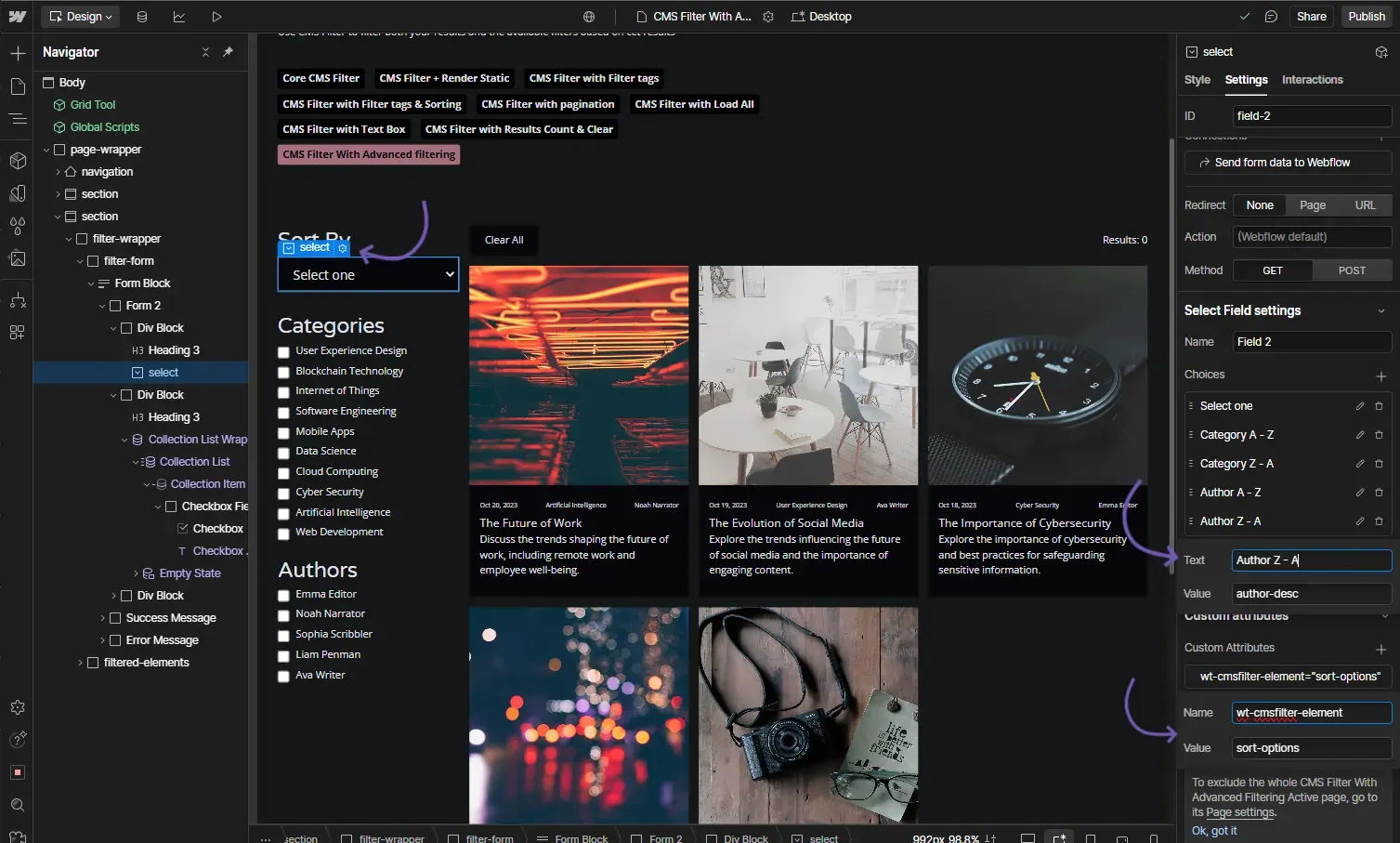Check the User Experience Design checkbox
The image size is (1400, 843).
[x=283, y=352]
